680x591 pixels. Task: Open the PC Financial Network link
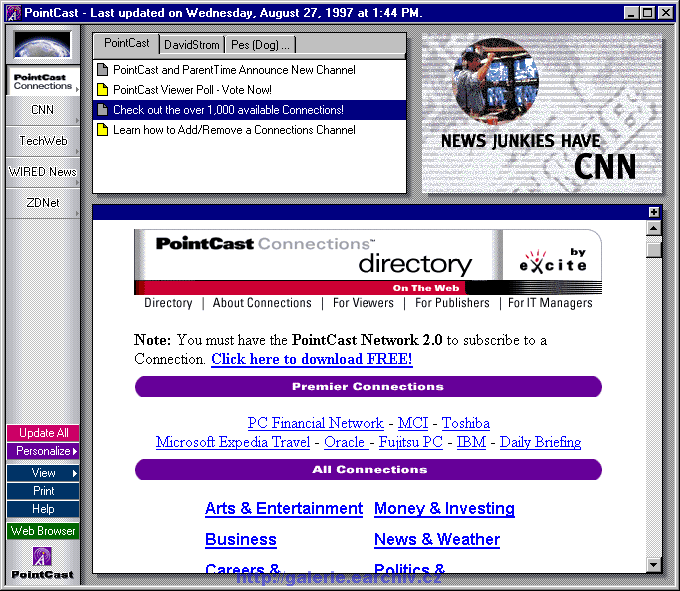[x=315, y=423]
